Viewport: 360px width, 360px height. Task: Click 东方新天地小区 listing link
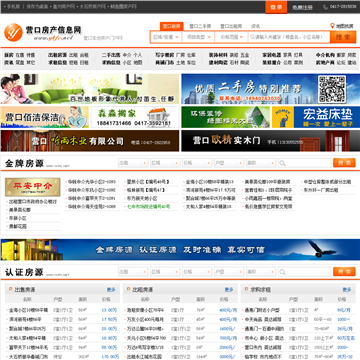[142, 198]
